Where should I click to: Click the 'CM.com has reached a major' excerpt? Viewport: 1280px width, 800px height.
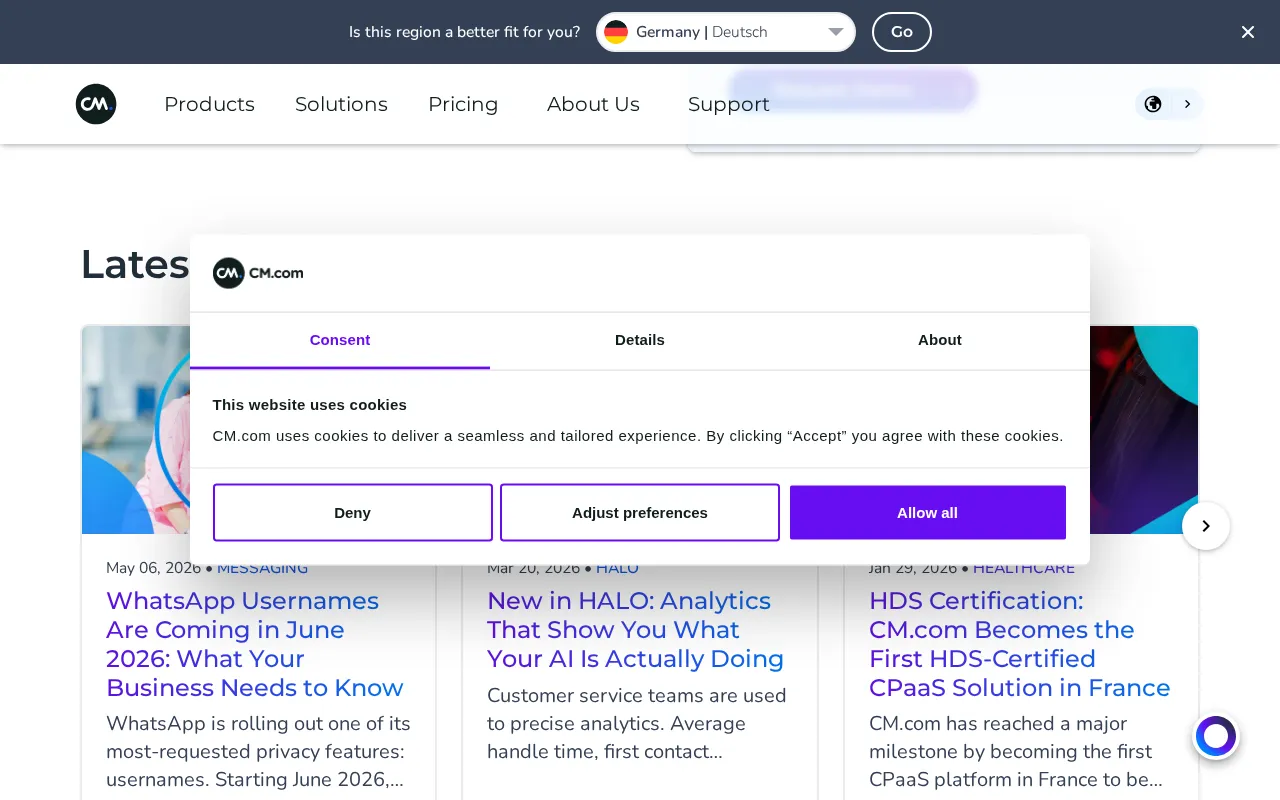click(x=1016, y=751)
